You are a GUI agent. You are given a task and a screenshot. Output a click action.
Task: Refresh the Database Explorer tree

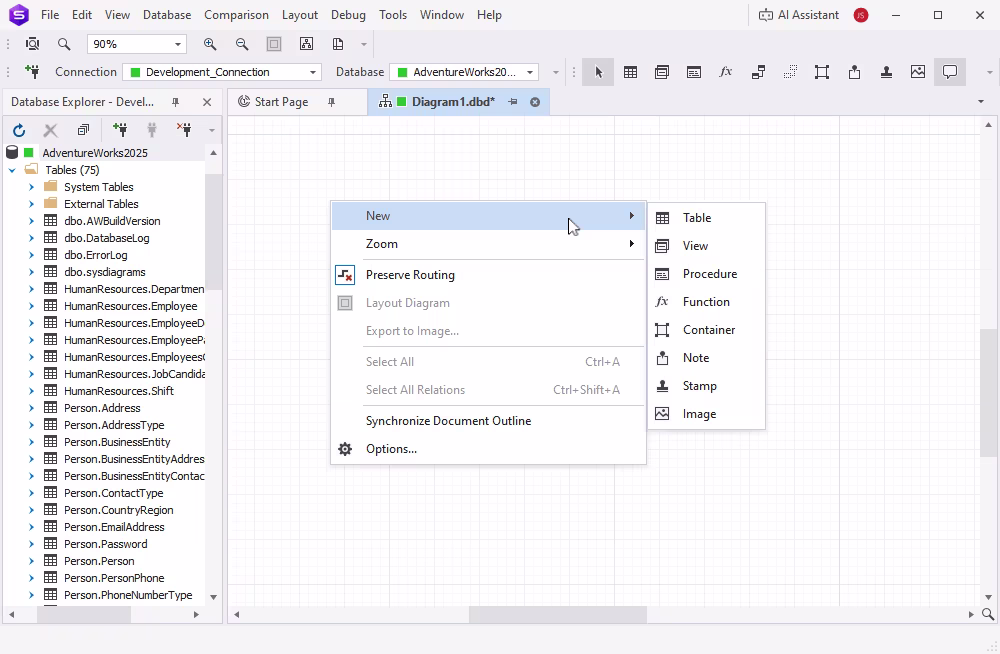tap(19, 130)
